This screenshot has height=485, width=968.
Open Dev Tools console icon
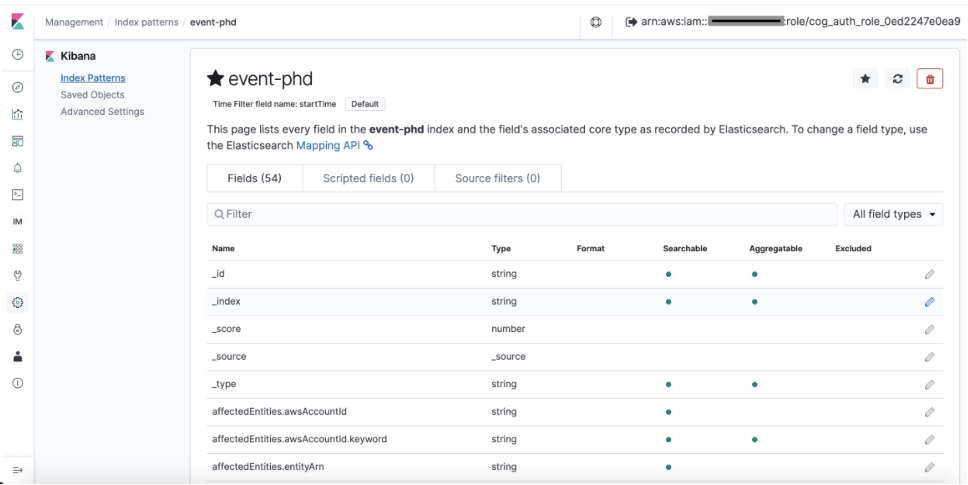[x=17, y=195]
